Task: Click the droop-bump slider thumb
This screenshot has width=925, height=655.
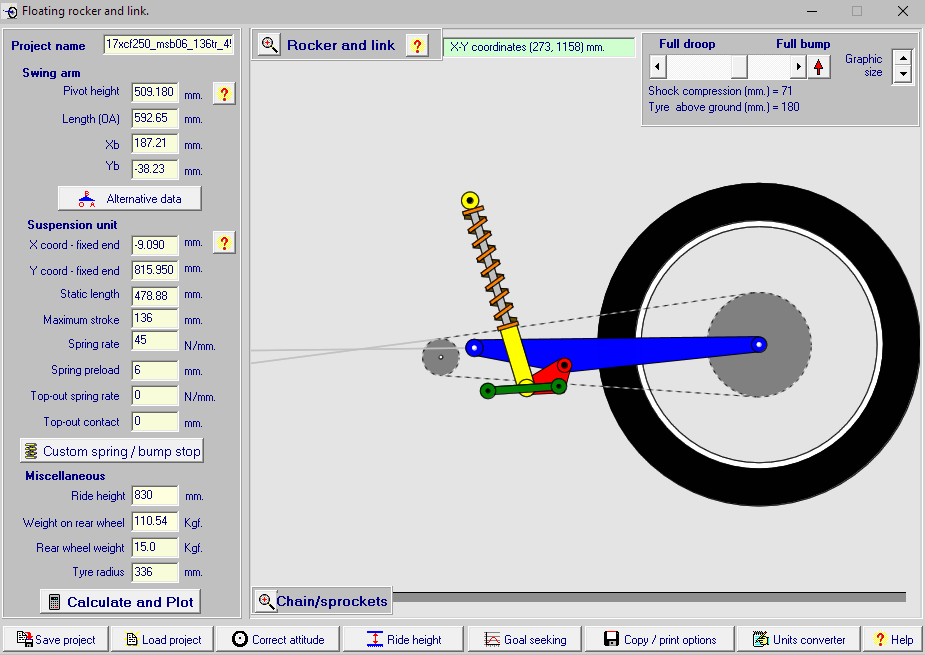Action: pyautogui.click(x=738, y=67)
